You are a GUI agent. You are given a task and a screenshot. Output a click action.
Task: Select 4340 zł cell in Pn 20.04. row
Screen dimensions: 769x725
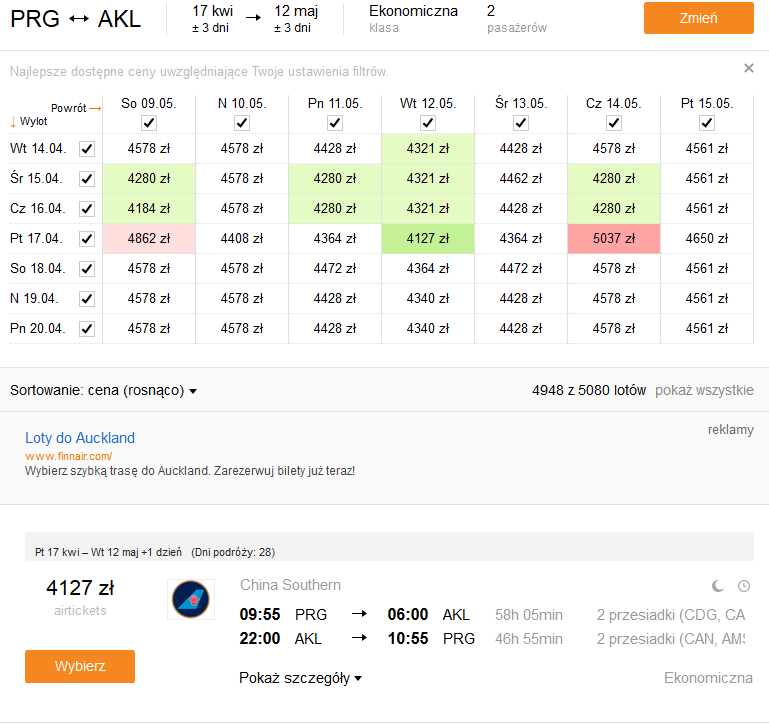click(x=428, y=329)
